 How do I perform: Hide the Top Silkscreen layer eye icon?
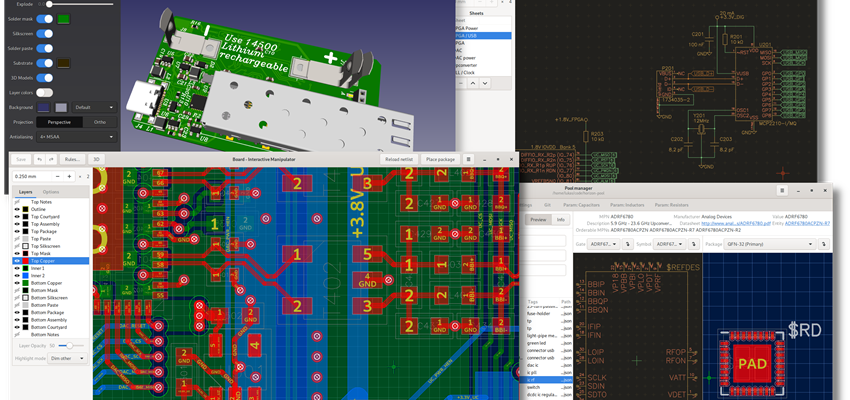[x=17, y=245]
